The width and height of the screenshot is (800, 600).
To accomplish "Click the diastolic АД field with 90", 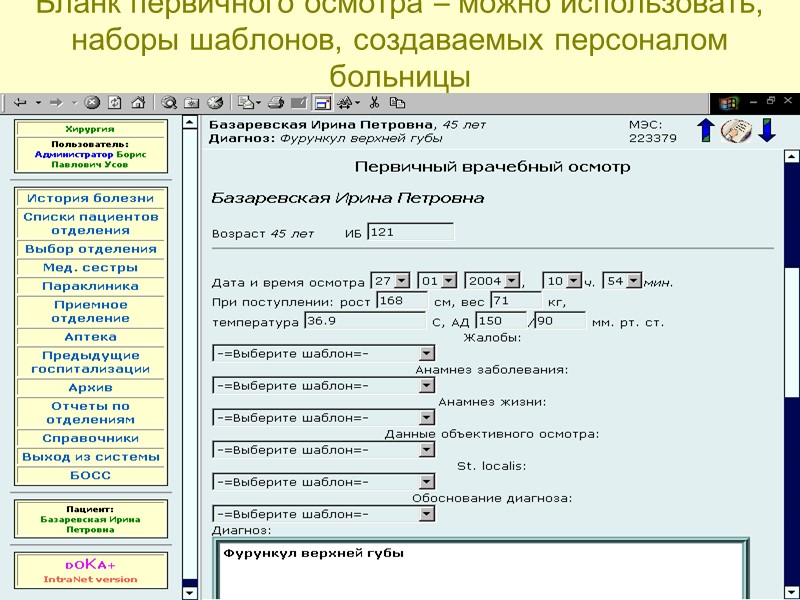I will click(560, 321).
